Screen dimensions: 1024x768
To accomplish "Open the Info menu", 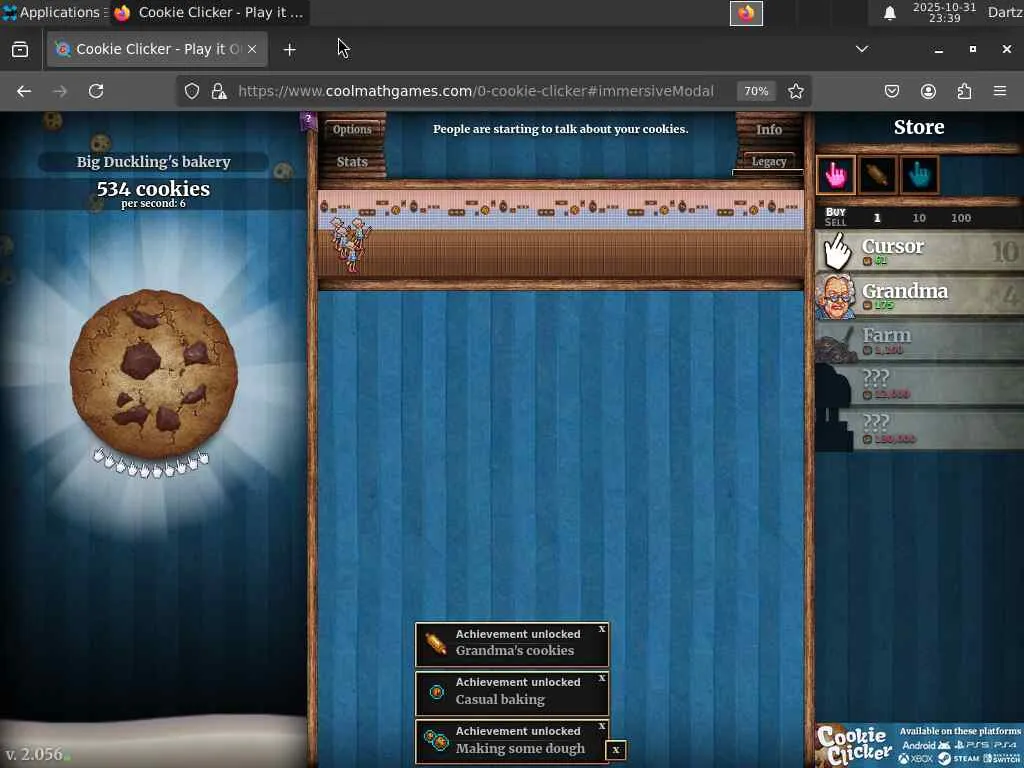I will coord(769,129).
